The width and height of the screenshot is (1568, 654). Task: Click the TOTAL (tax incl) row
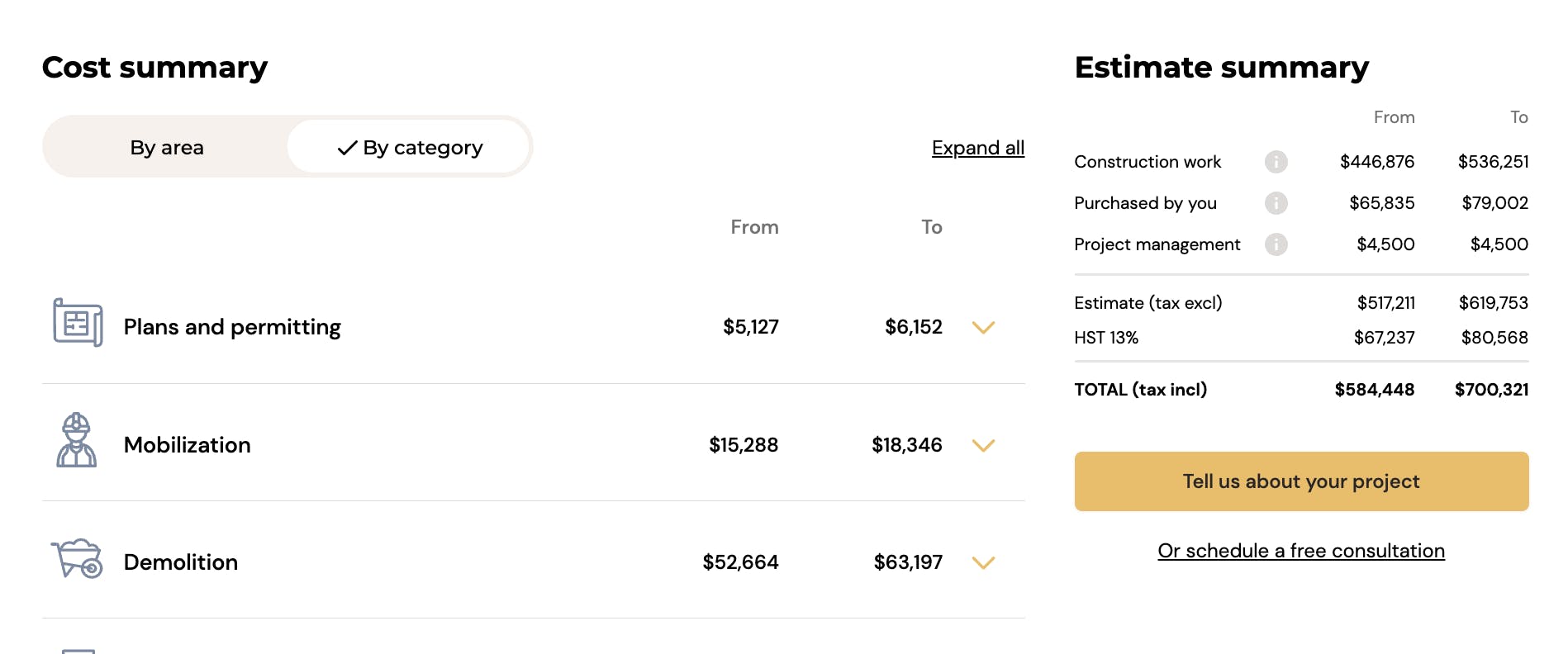(1301, 390)
